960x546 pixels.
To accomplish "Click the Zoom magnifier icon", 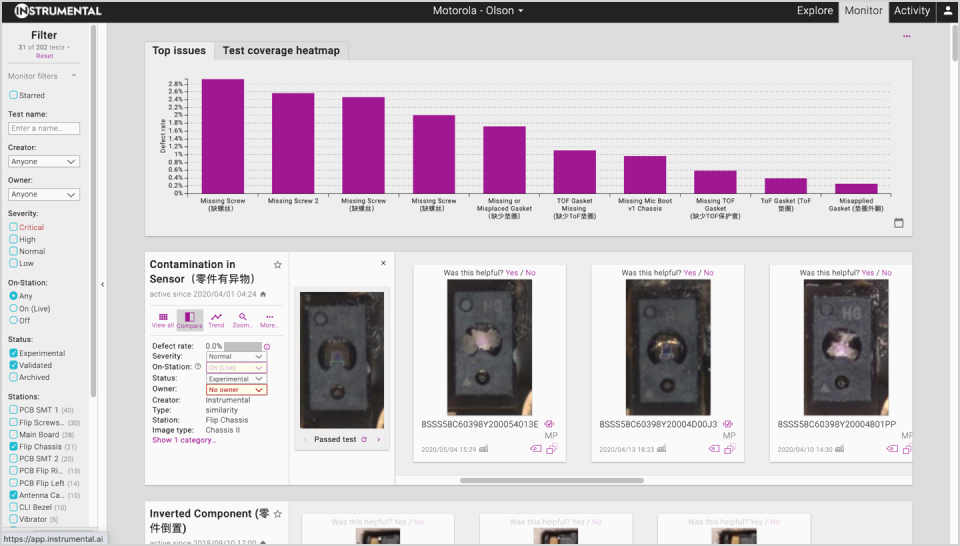I will coord(242,319).
